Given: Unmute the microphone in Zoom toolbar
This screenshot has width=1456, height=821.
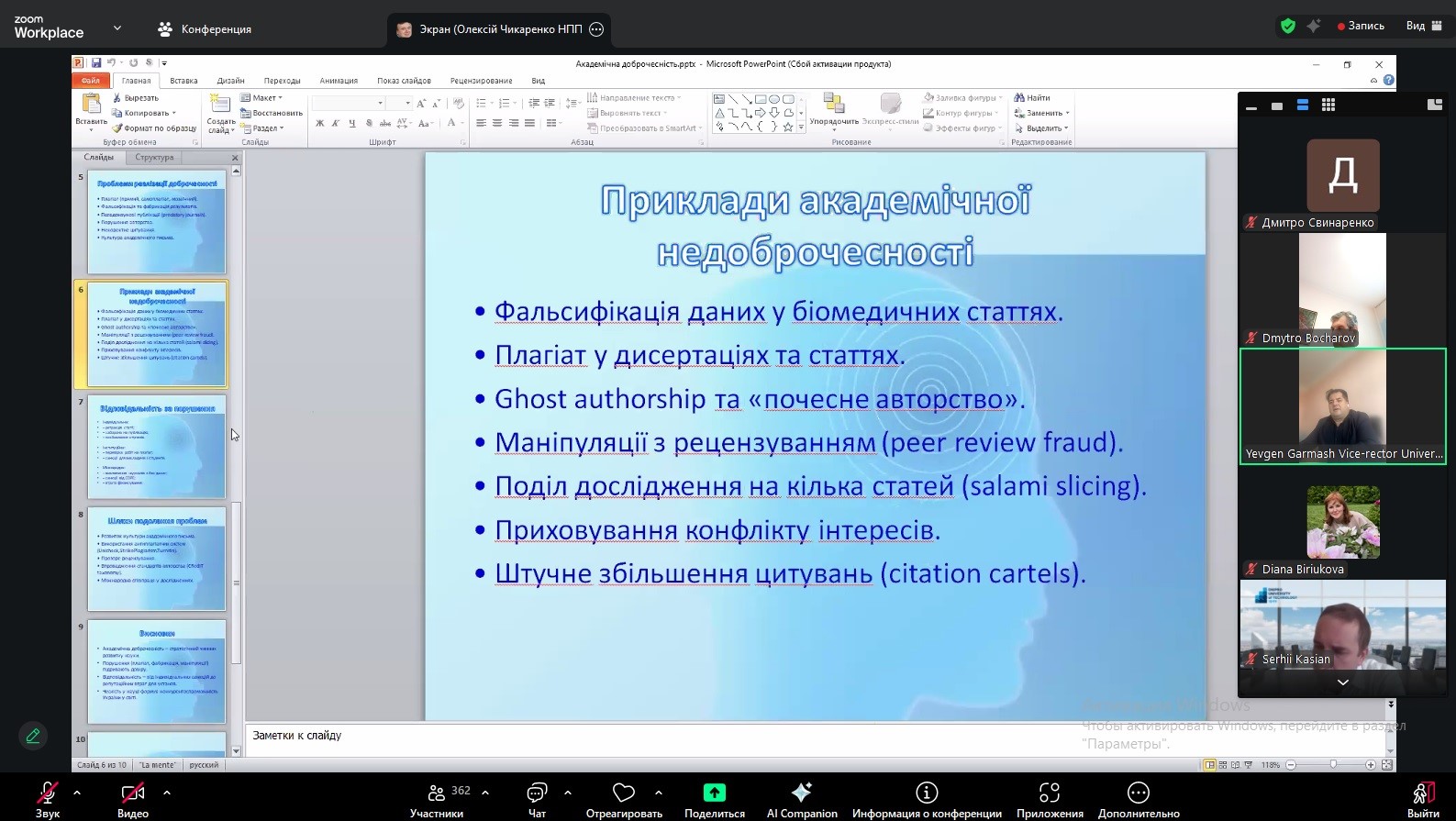Looking at the screenshot, I should pos(47,793).
